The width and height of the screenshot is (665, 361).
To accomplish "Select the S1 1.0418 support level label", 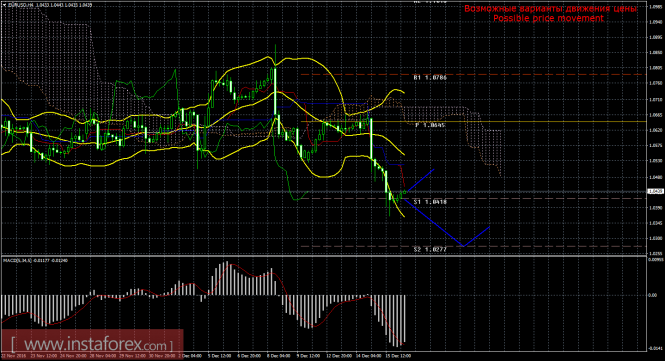I will point(430,202).
